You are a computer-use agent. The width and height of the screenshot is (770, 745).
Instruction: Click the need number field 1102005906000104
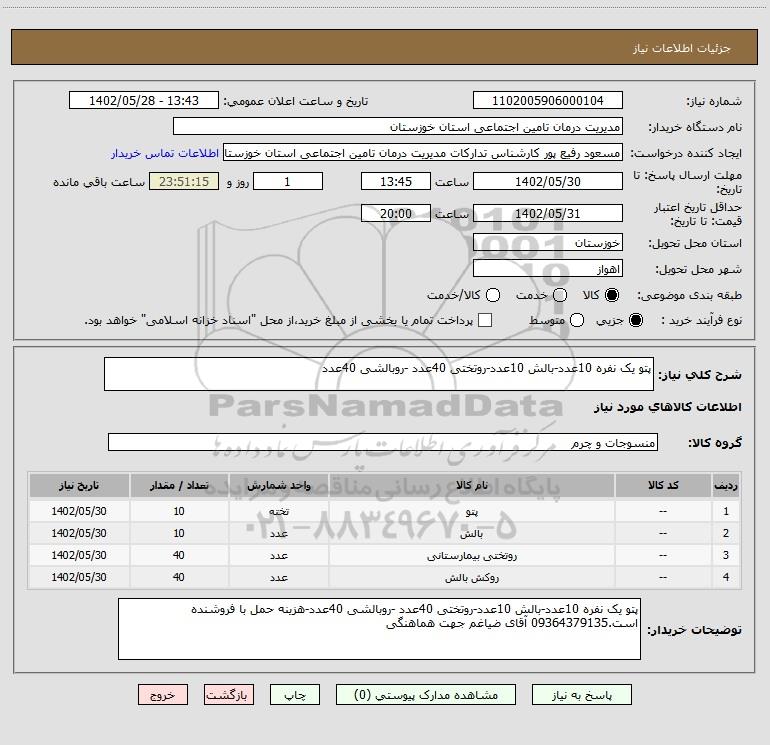point(548,101)
